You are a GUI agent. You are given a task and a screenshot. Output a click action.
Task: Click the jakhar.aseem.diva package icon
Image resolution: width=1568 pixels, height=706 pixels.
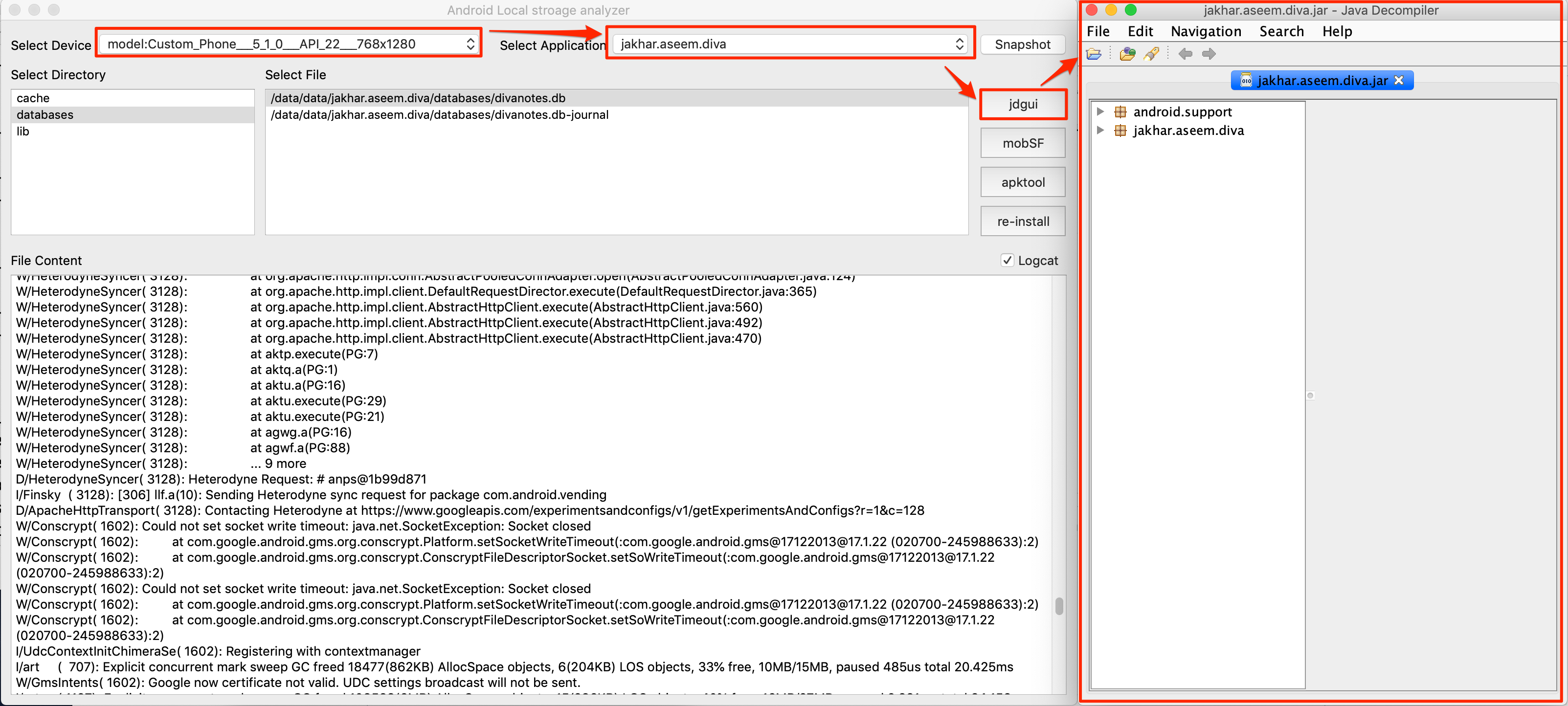click(x=1120, y=131)
